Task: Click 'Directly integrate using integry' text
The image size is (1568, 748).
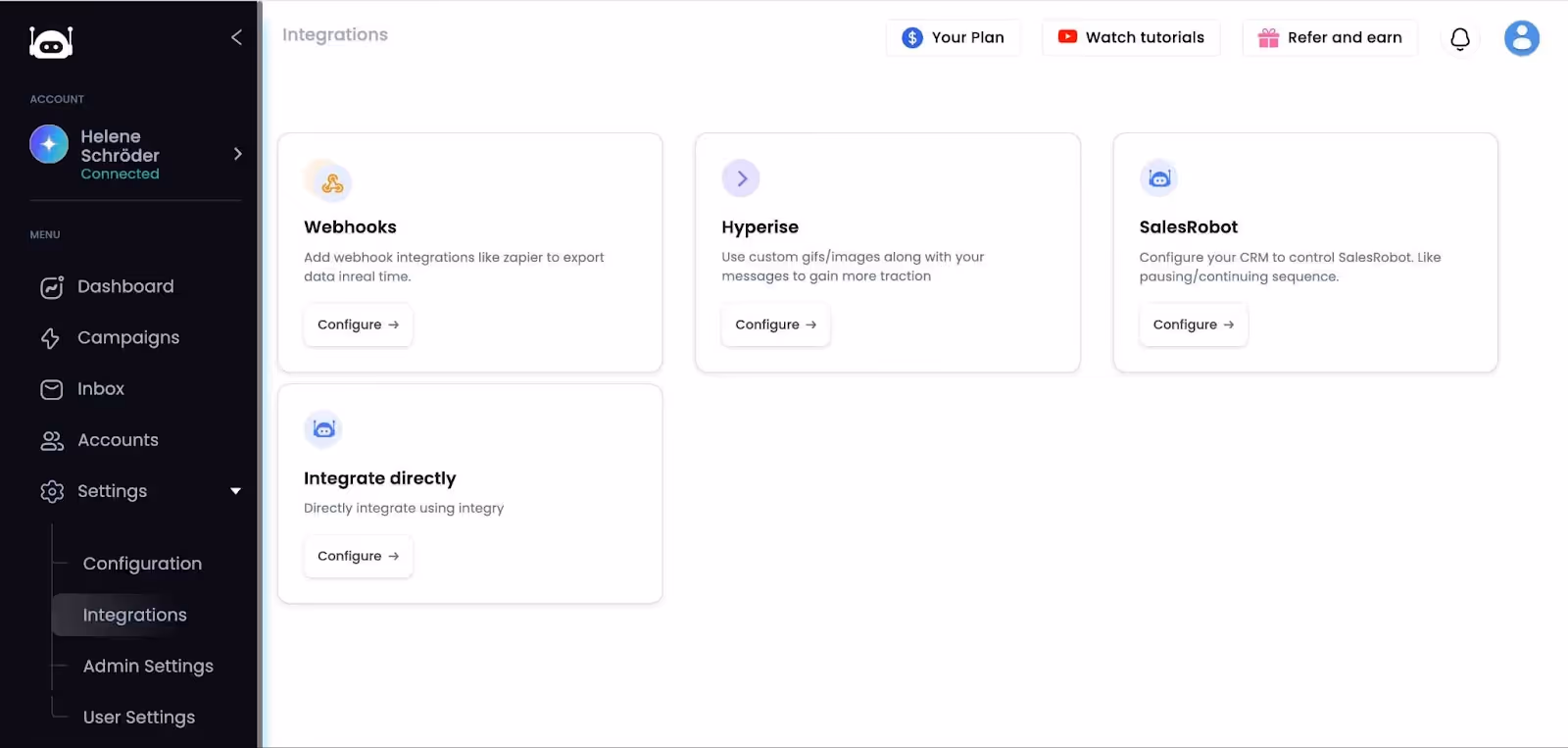Action: pyautogui.click(x=404, y=508)
